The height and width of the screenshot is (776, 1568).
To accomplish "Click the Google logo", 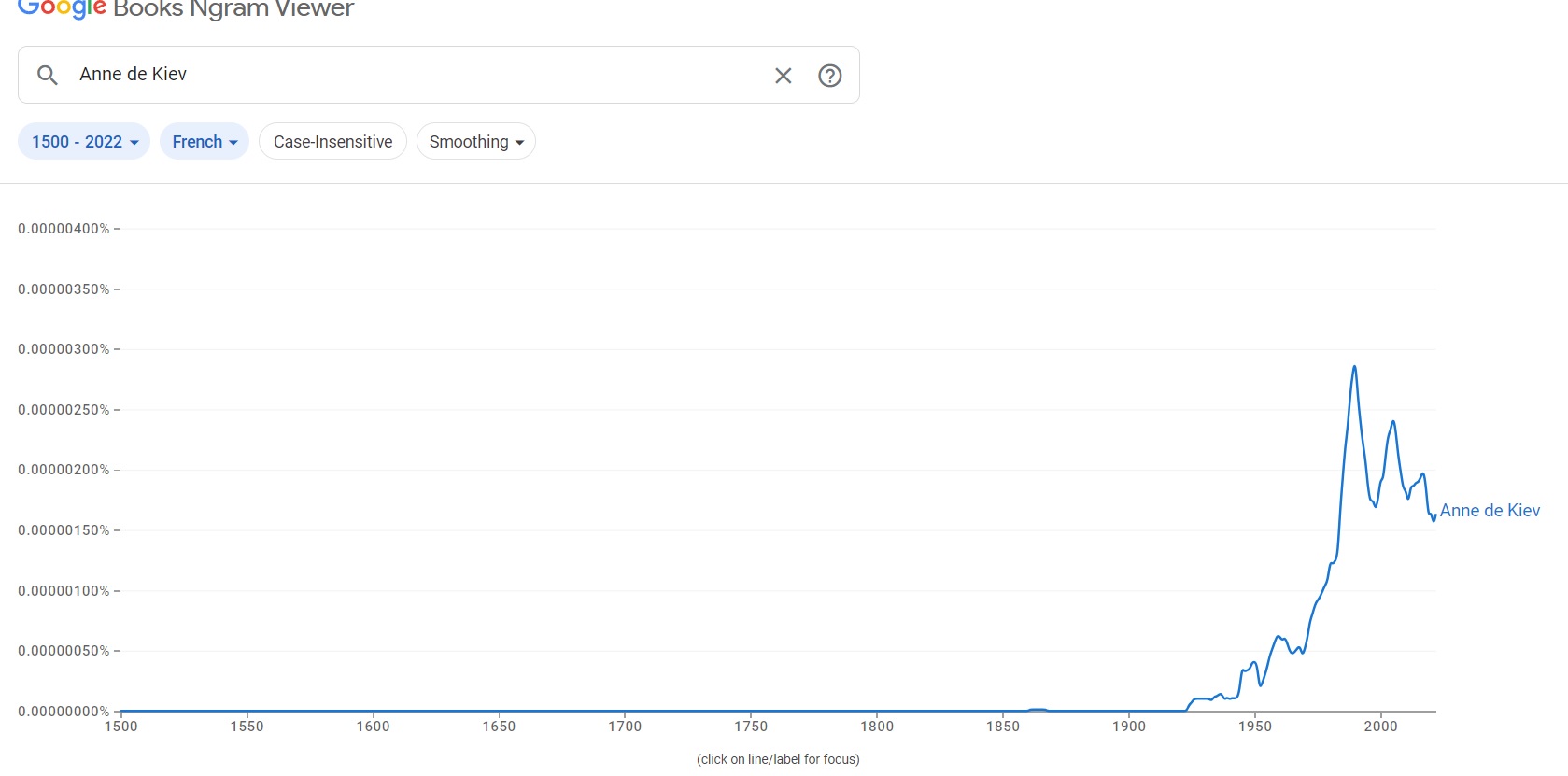I will click(x=62, y=9).
